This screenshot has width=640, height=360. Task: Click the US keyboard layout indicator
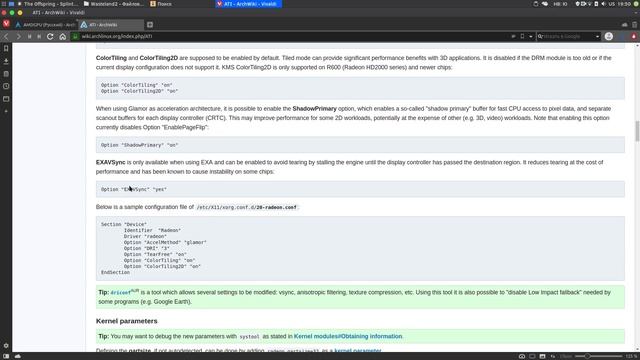611,4
